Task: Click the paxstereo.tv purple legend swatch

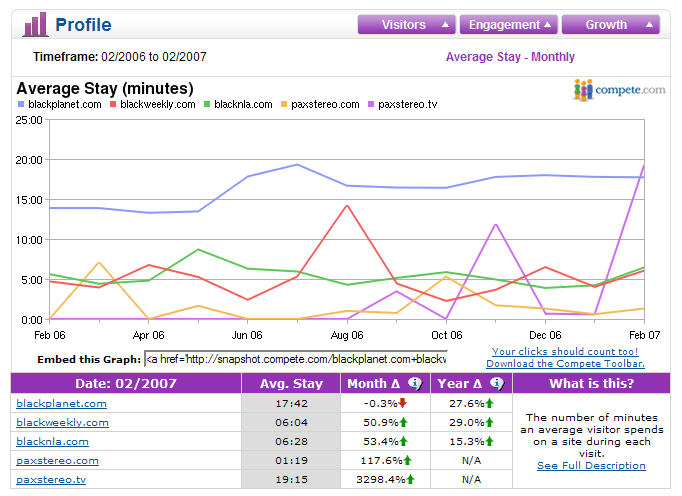Action: click(371, 104)
